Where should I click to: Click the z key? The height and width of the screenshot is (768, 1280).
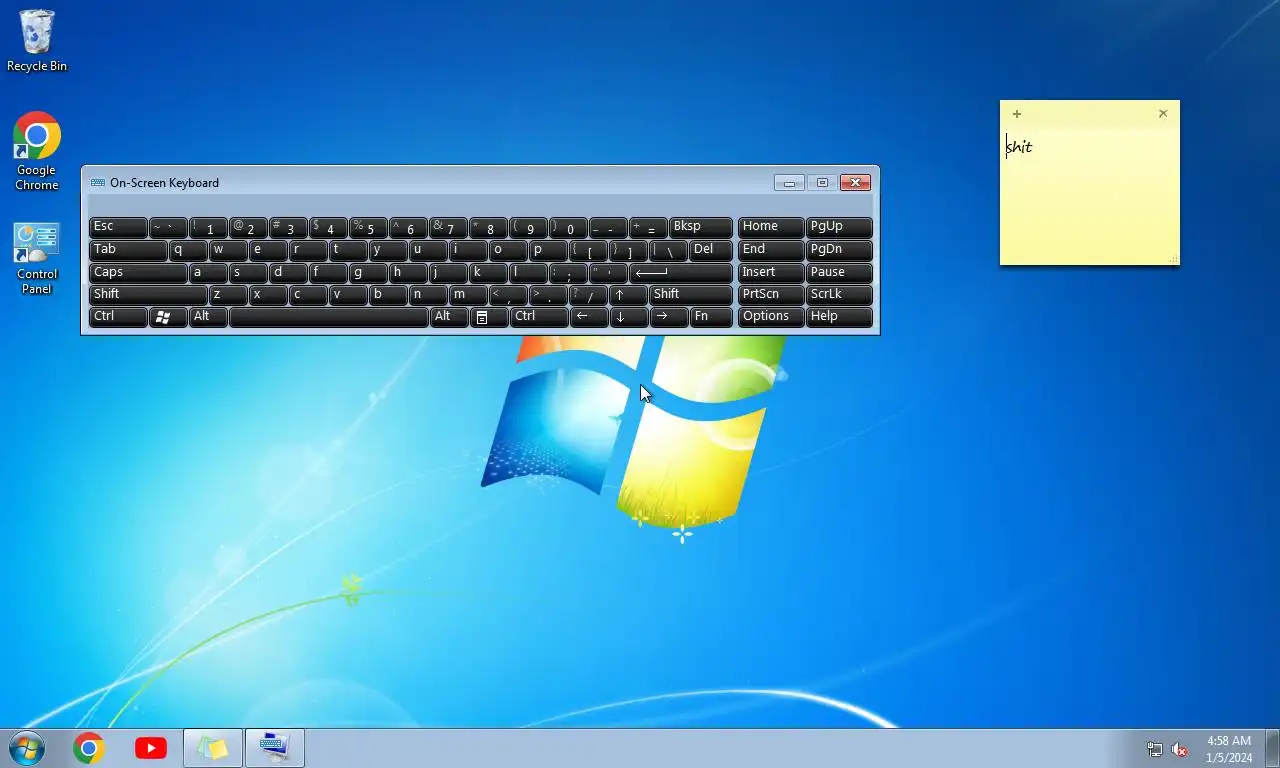228,295
